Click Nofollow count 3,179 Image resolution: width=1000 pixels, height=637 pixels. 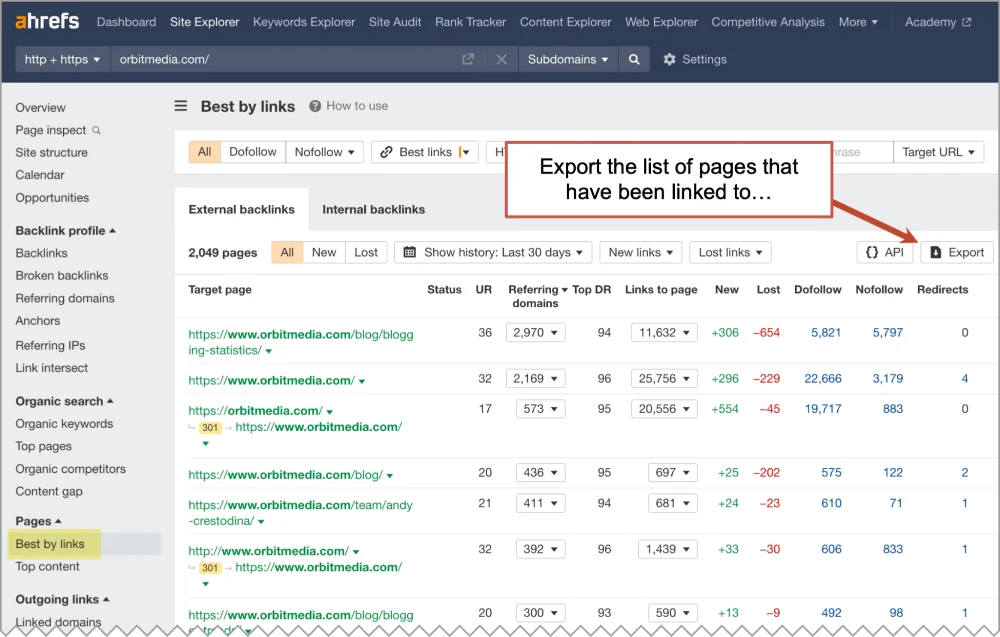(888, 378)
